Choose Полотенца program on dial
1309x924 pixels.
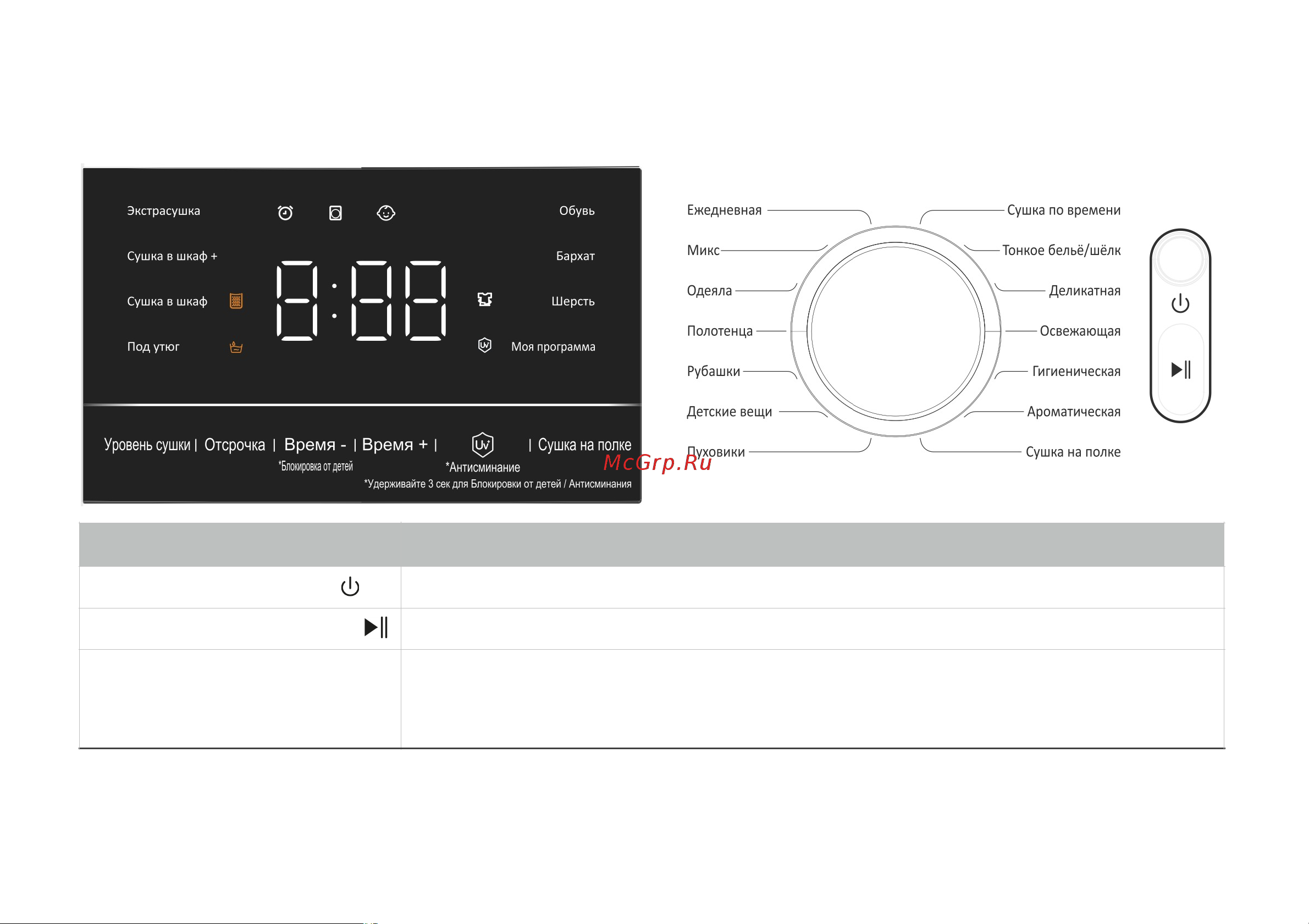click(x=720, y=331)
